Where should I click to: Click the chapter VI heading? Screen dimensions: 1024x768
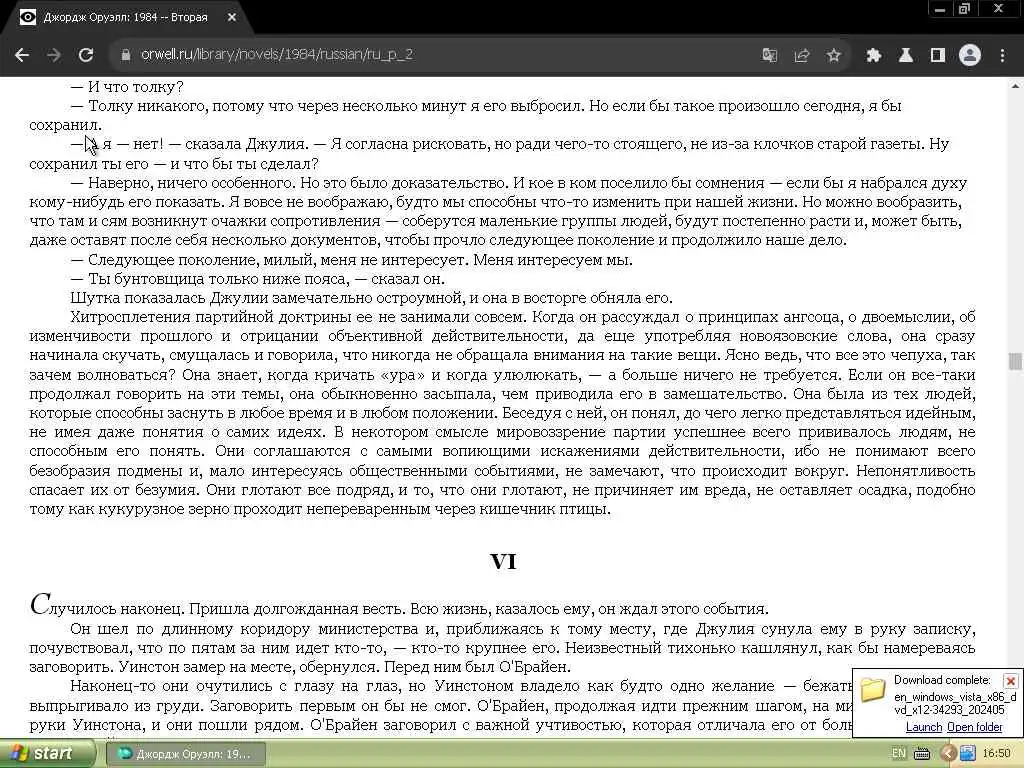click(x=503, y=562)
